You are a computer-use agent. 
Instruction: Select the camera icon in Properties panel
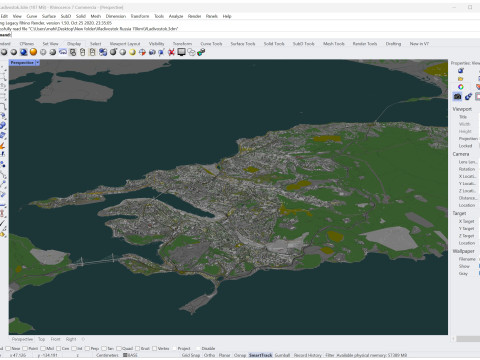click(x=457, y=97)
